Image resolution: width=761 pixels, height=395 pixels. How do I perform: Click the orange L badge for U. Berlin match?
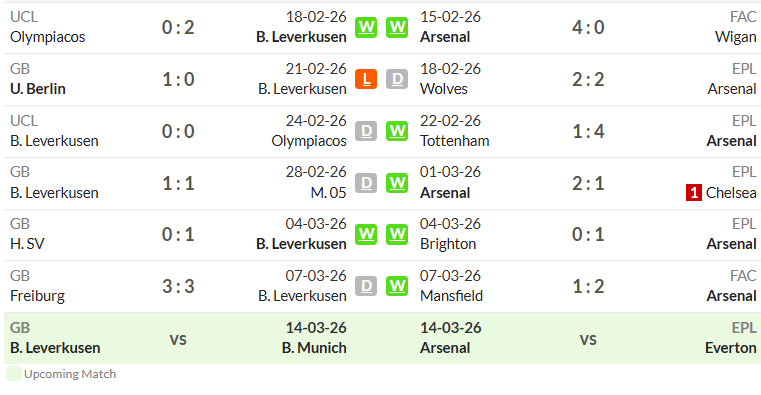tap(366, 79)
